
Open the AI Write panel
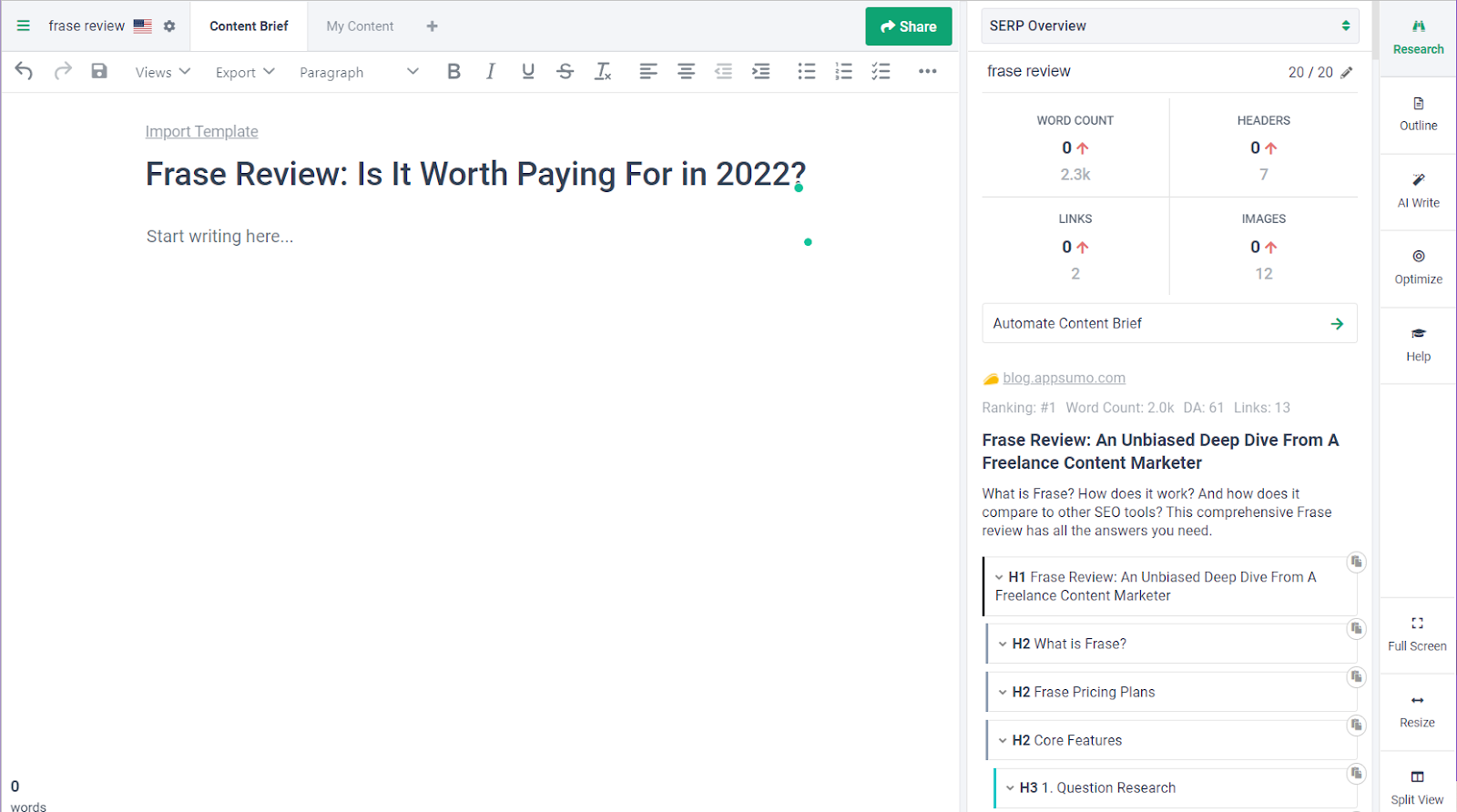(x=1419, y=191)
